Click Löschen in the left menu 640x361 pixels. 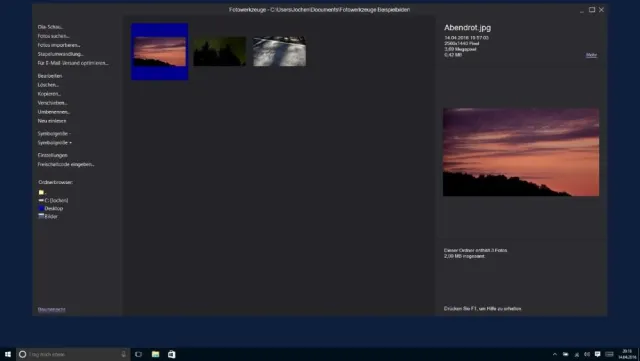click(48, 85)
